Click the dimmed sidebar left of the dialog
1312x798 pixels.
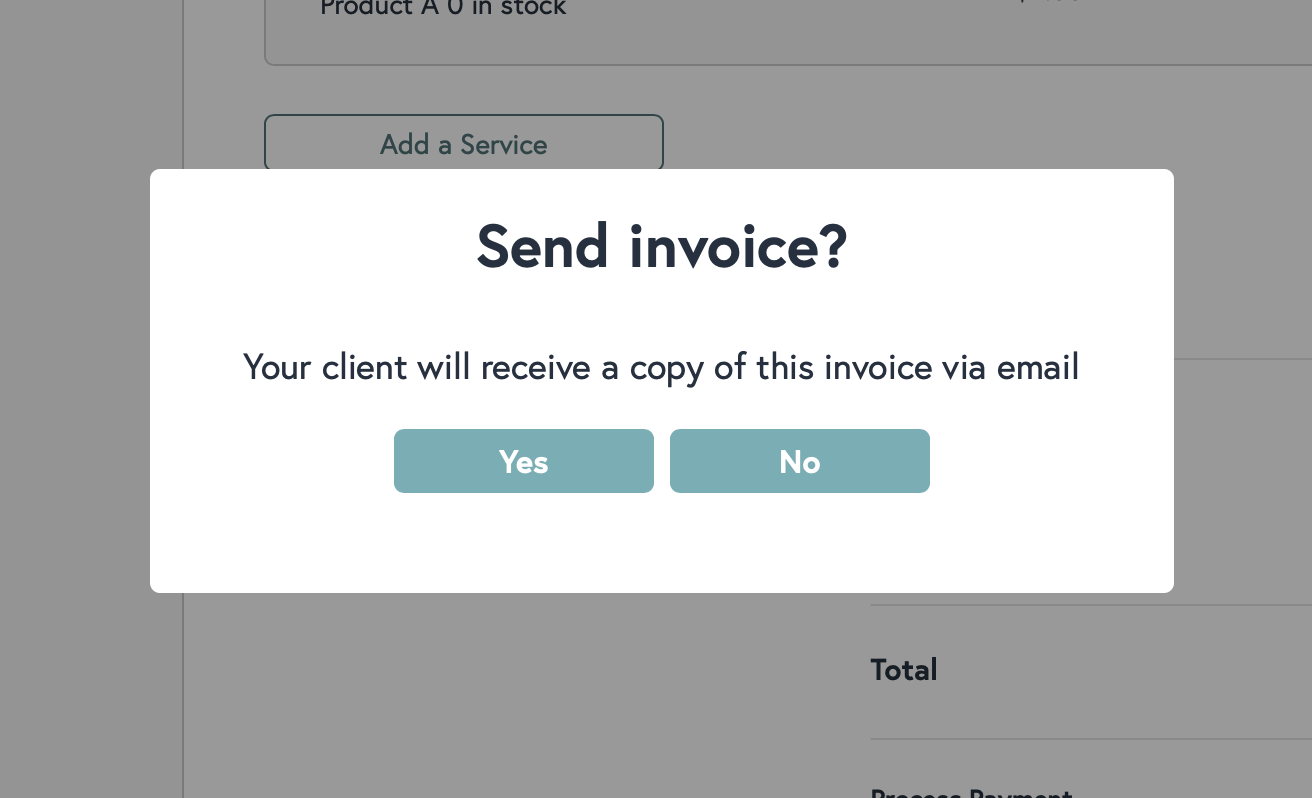tap(90, 400)
